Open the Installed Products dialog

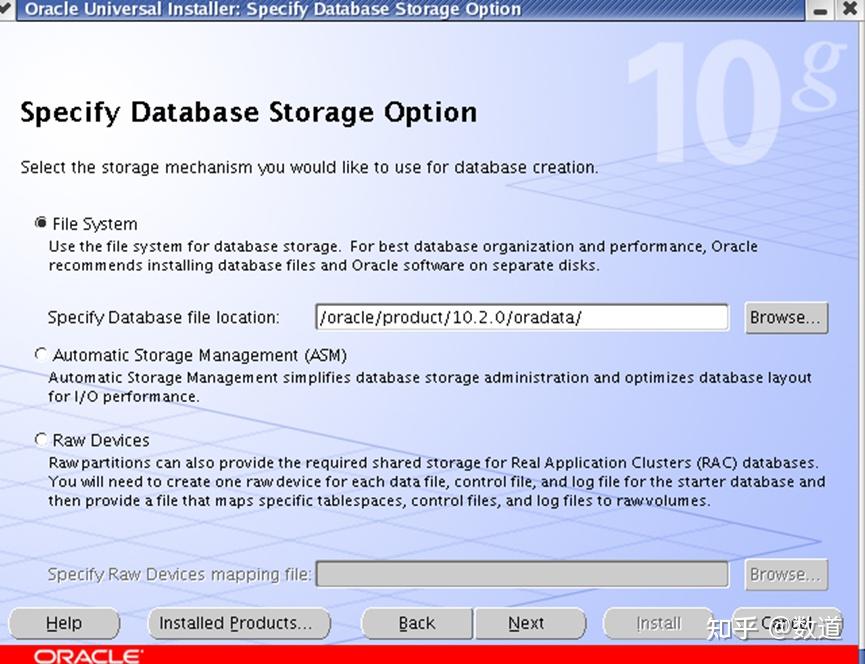tap(238, 622)
